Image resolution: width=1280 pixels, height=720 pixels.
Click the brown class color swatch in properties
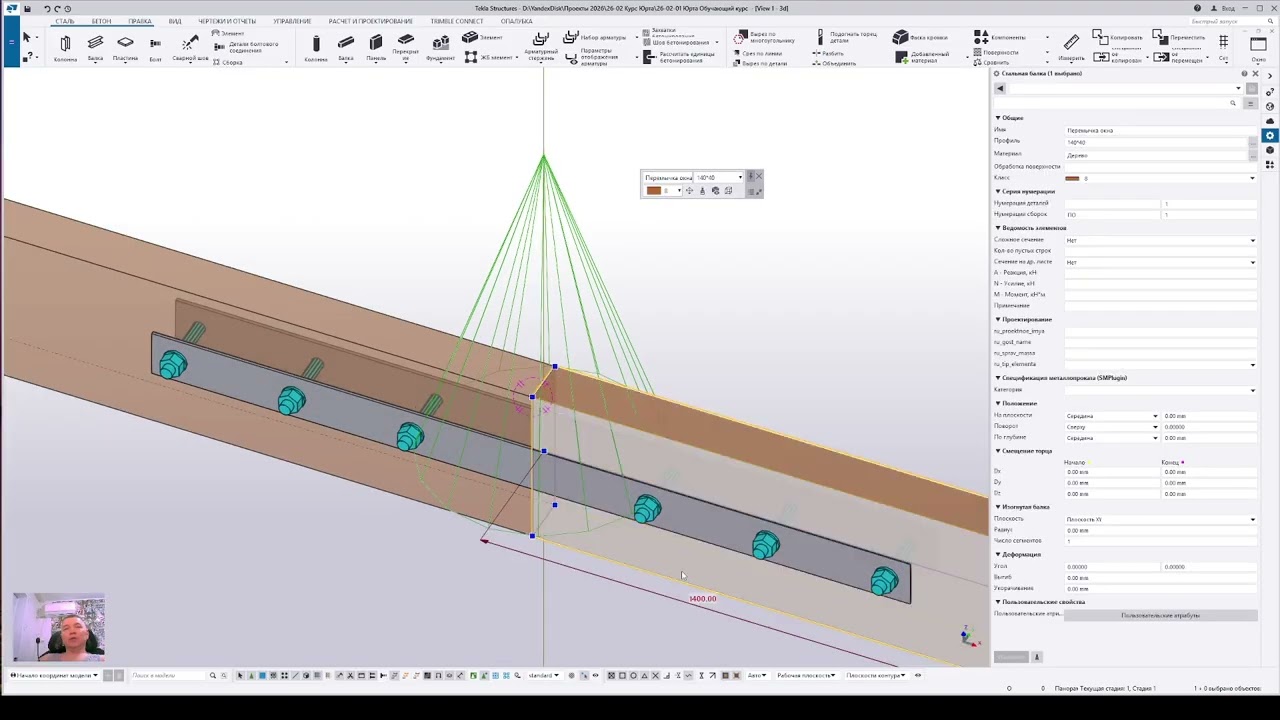click(x=1072, y=178)
